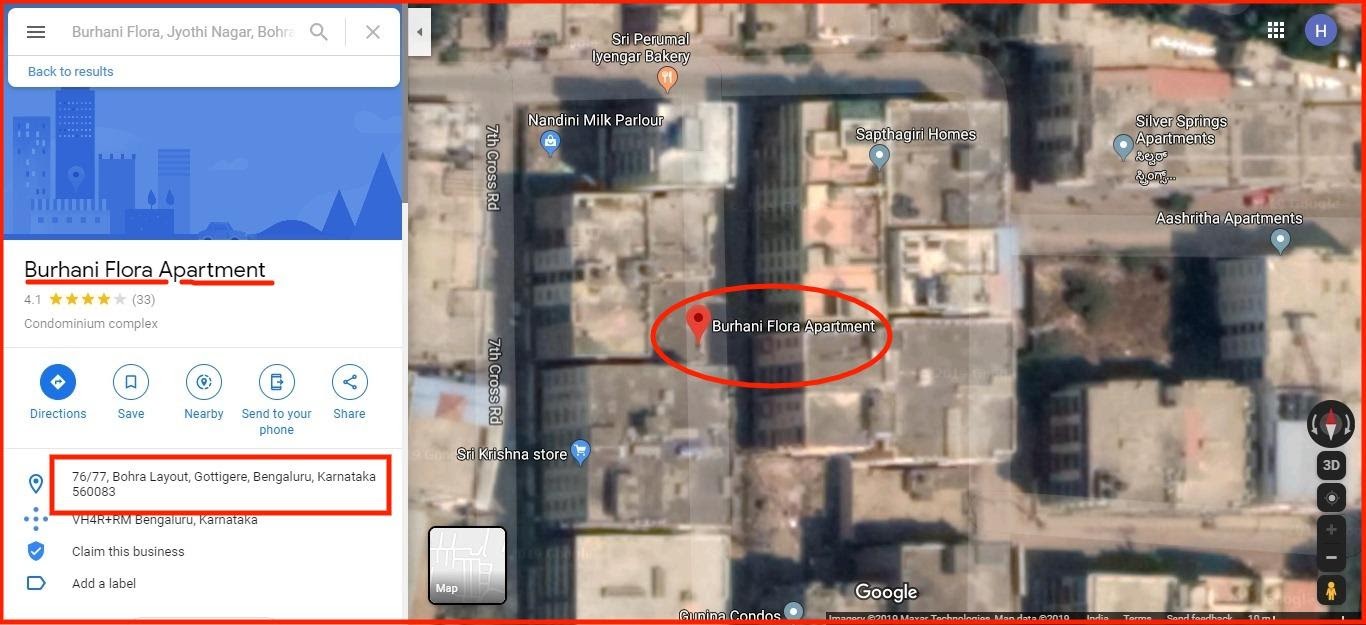Clear the search with the X icon
This screenshot has width=1366, height=625.
click(x=373, y=32)
